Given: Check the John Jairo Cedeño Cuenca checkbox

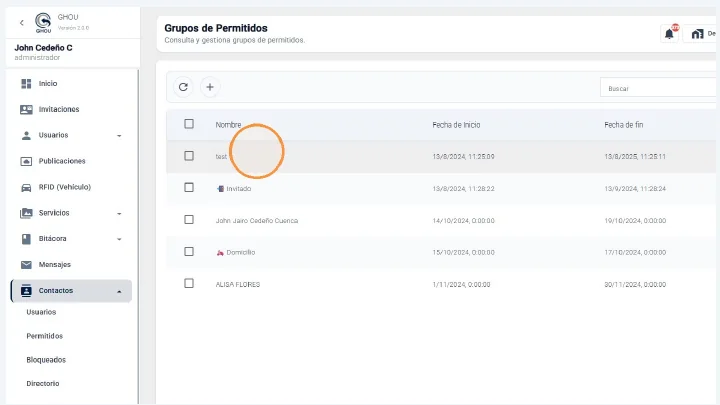Looking at the screenshot, I should [x=189, y=219].
